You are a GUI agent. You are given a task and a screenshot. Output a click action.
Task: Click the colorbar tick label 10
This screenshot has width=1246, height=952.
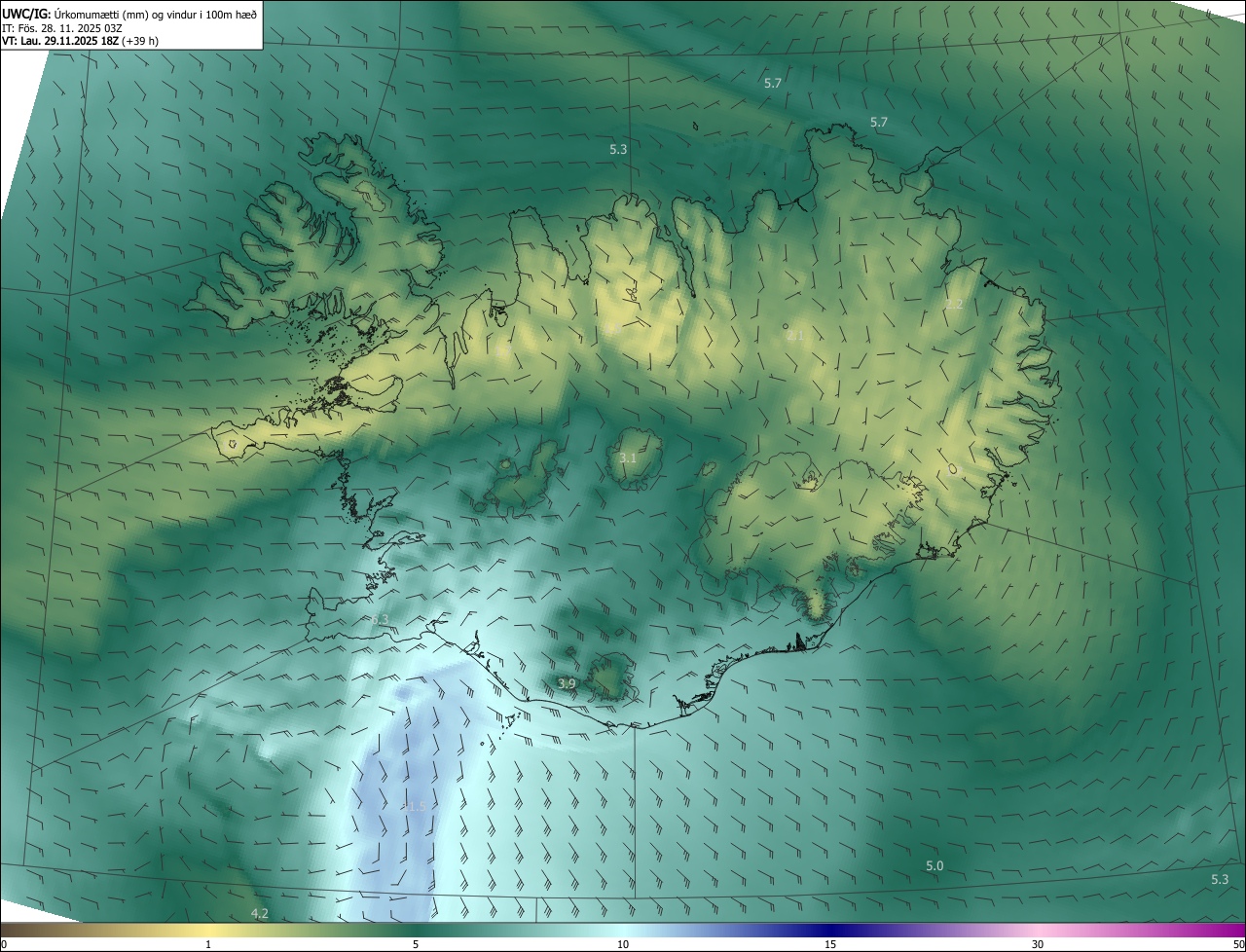pyautogui.click(x=623, y=944)
